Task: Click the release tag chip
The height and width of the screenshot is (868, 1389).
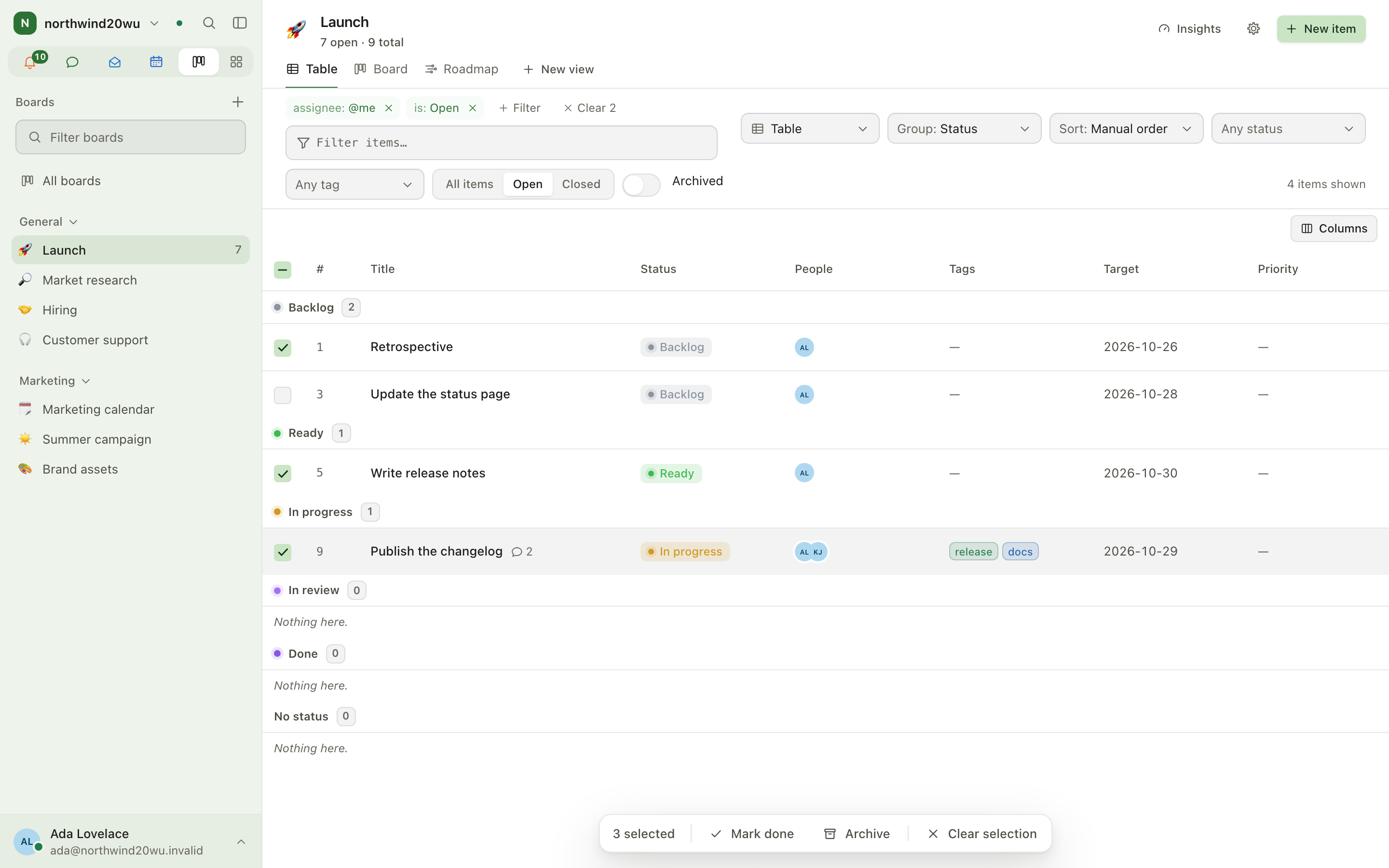Action: pos(973,552)
